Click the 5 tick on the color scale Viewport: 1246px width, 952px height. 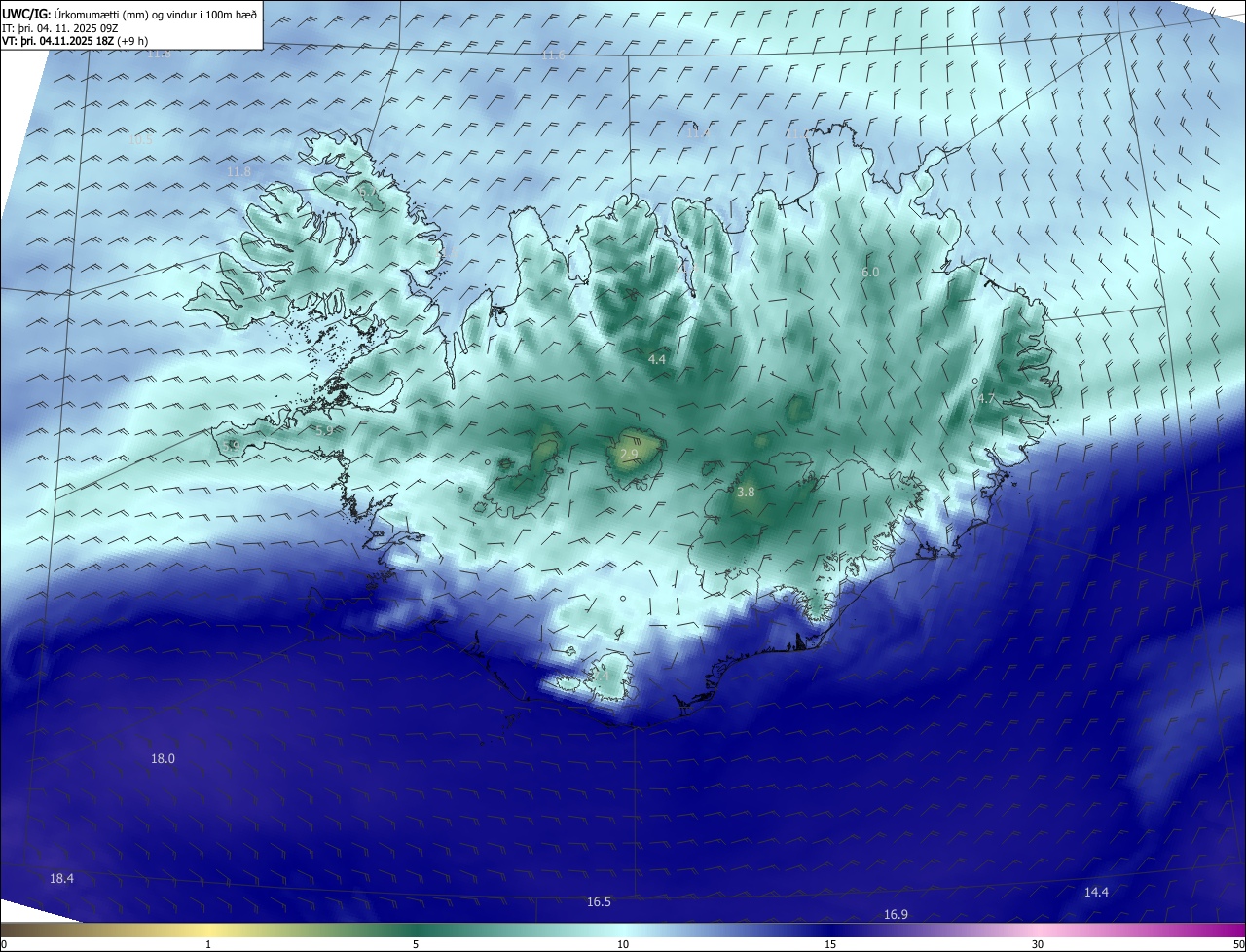(x=416, y=944)
